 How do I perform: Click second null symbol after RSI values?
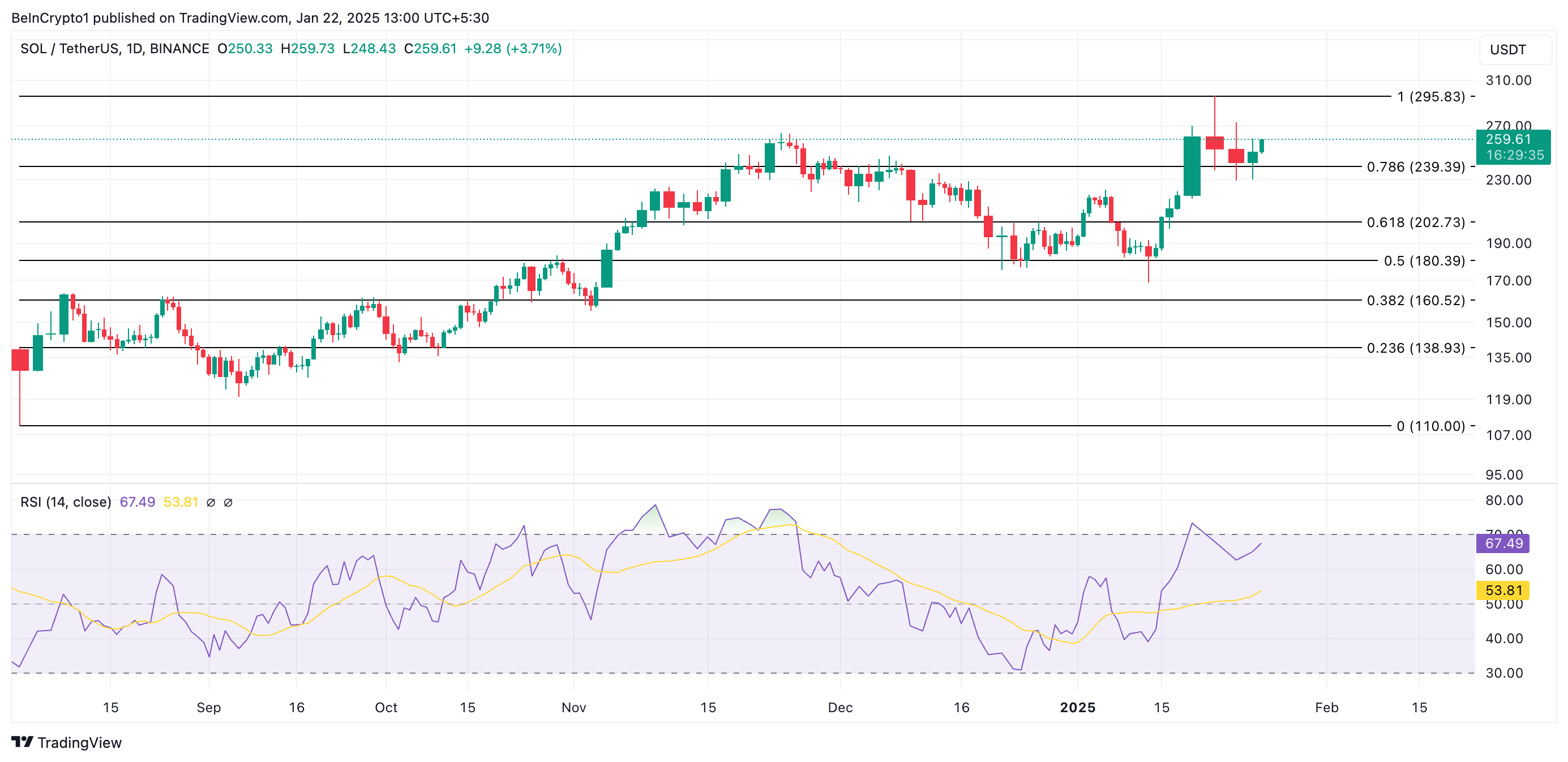pyautogui.click(x=228, y=503)
